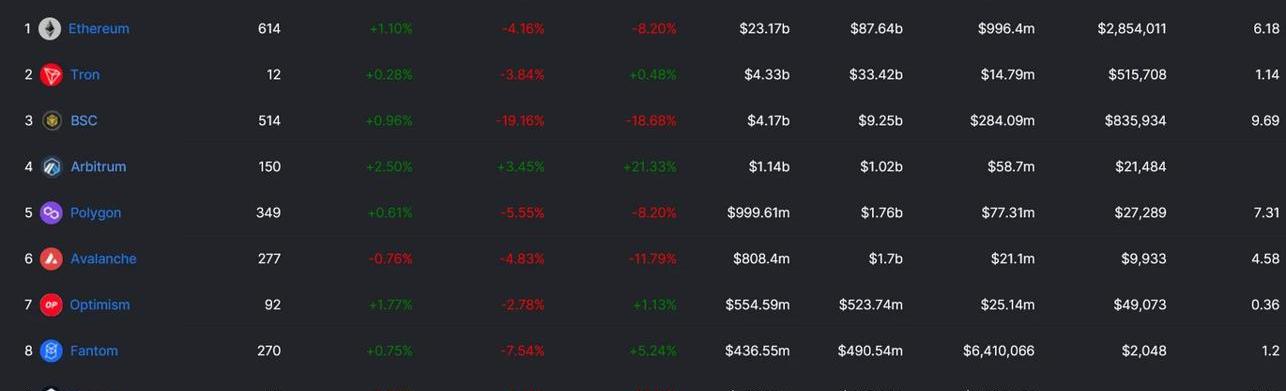Open the Arbitrum chain link
The image size is (1286, 391).
(x=98, y=167)
